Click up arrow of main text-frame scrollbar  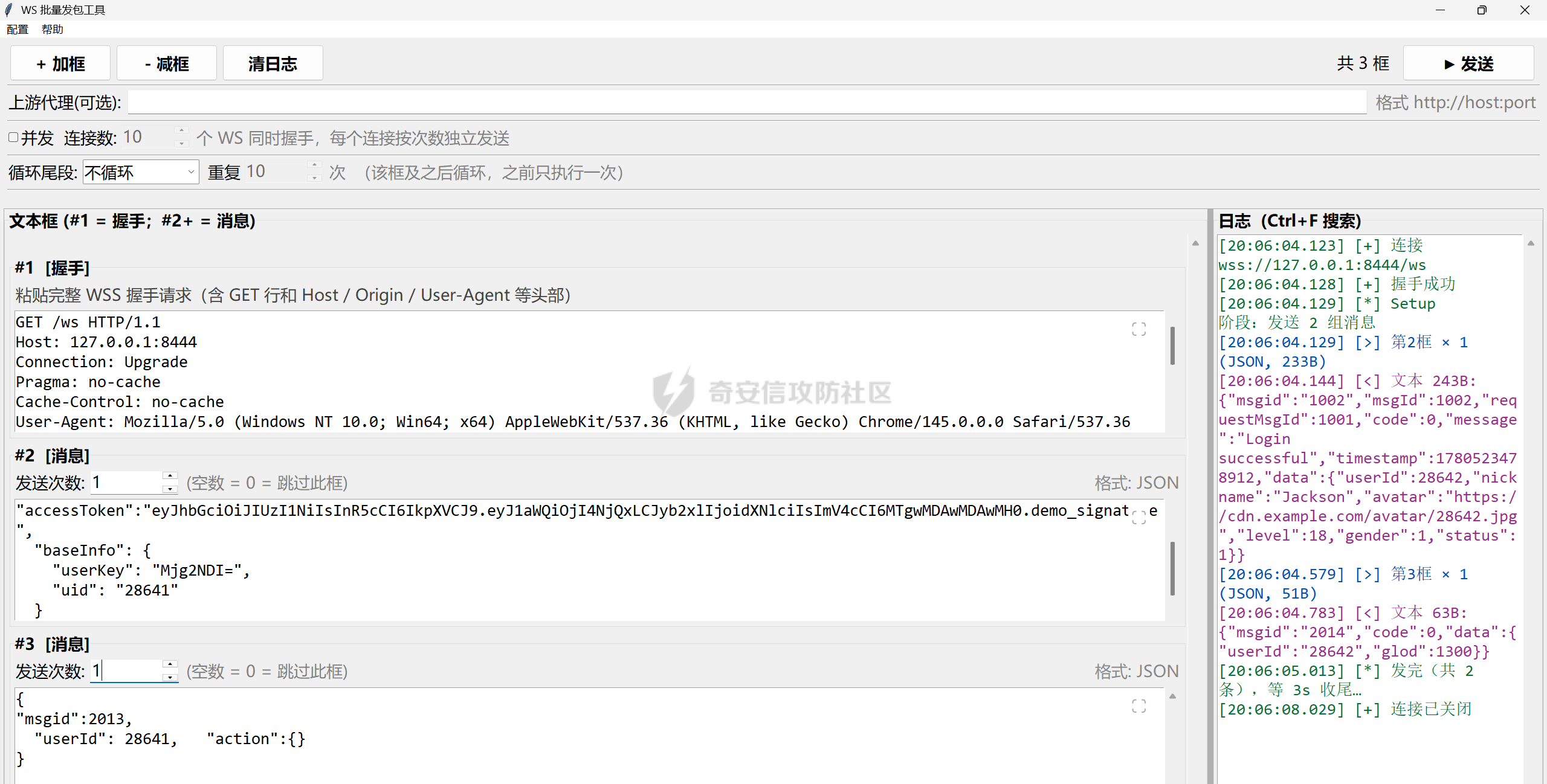(x=1195, y=243)
